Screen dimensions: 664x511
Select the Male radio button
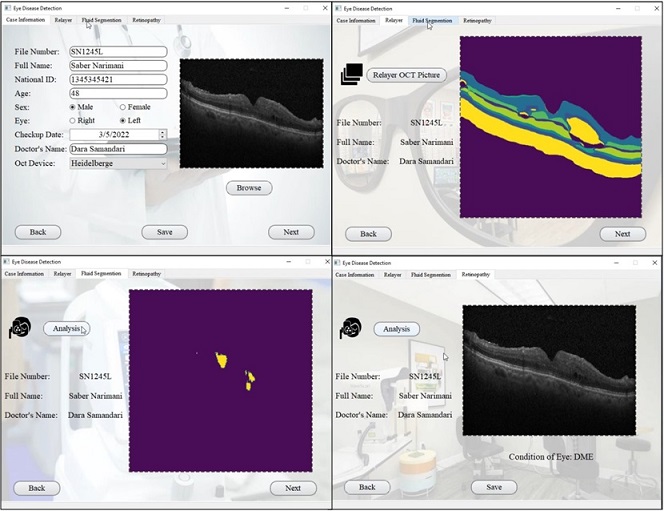click(x=73, y=107)
